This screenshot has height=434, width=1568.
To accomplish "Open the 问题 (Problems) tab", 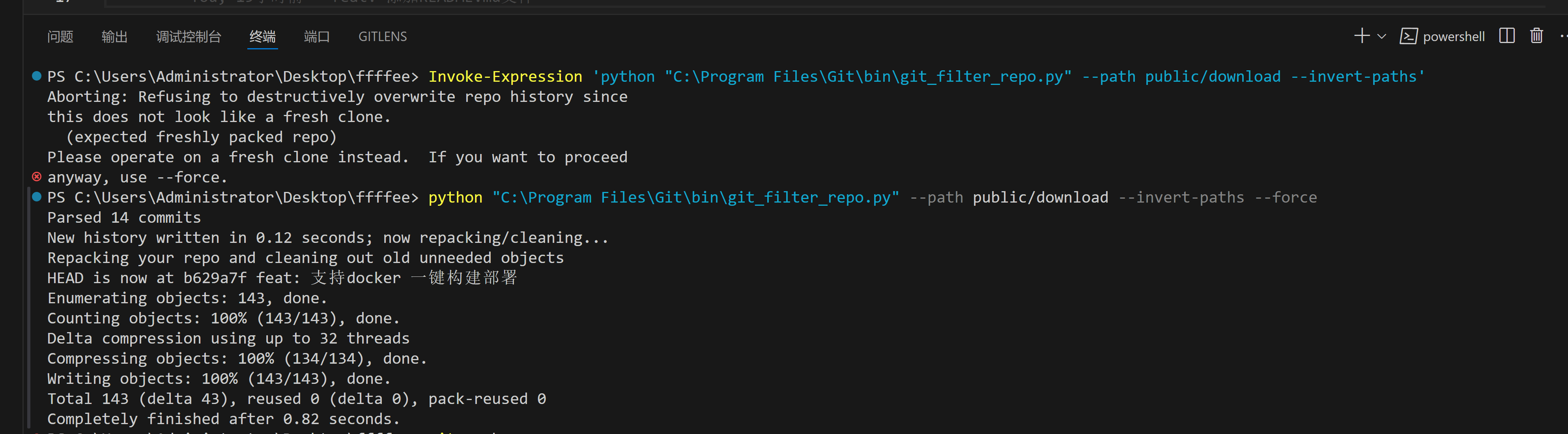I will click(60, 37).
